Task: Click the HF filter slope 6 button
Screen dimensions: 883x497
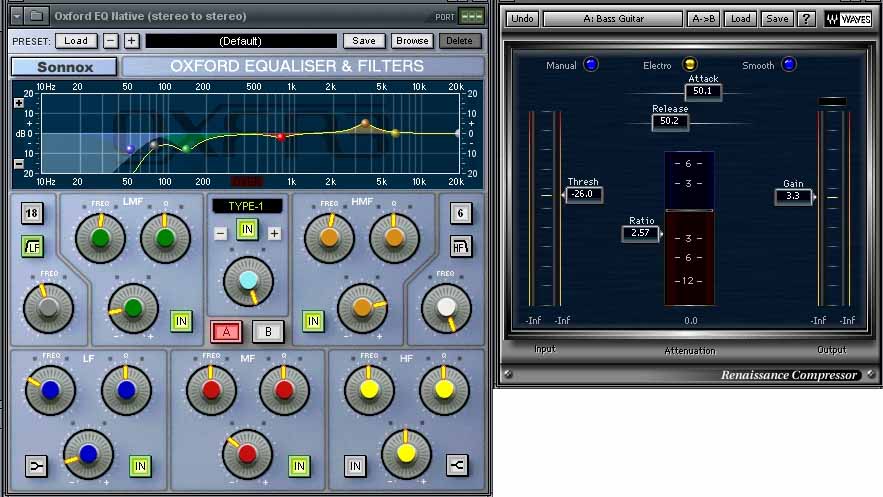Action: pyautogui.click(x=461, y=213)
